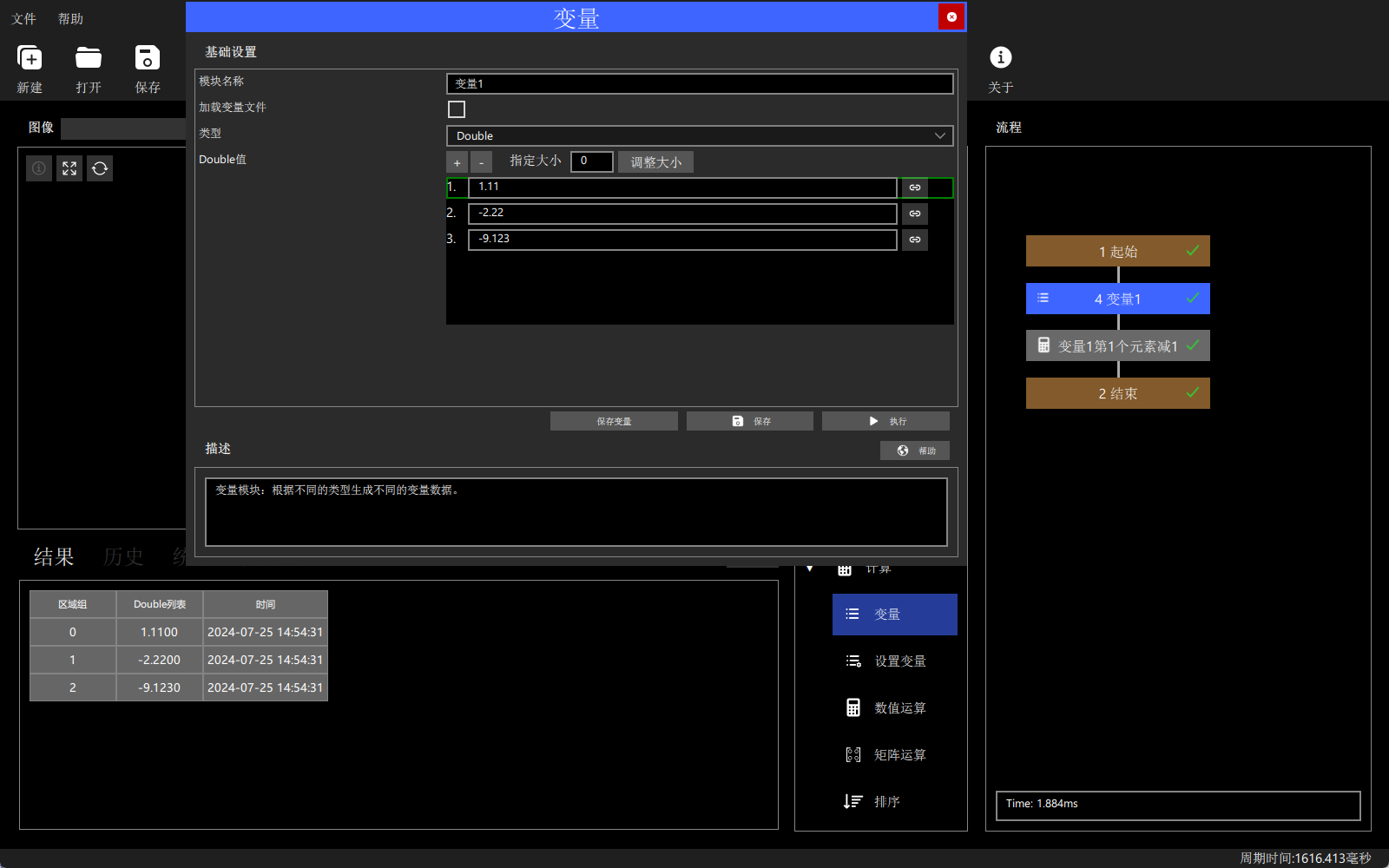Select the 变量 tool in the module list
The height and width of the screenshot is (868, 1389).
tap(895, 615)
